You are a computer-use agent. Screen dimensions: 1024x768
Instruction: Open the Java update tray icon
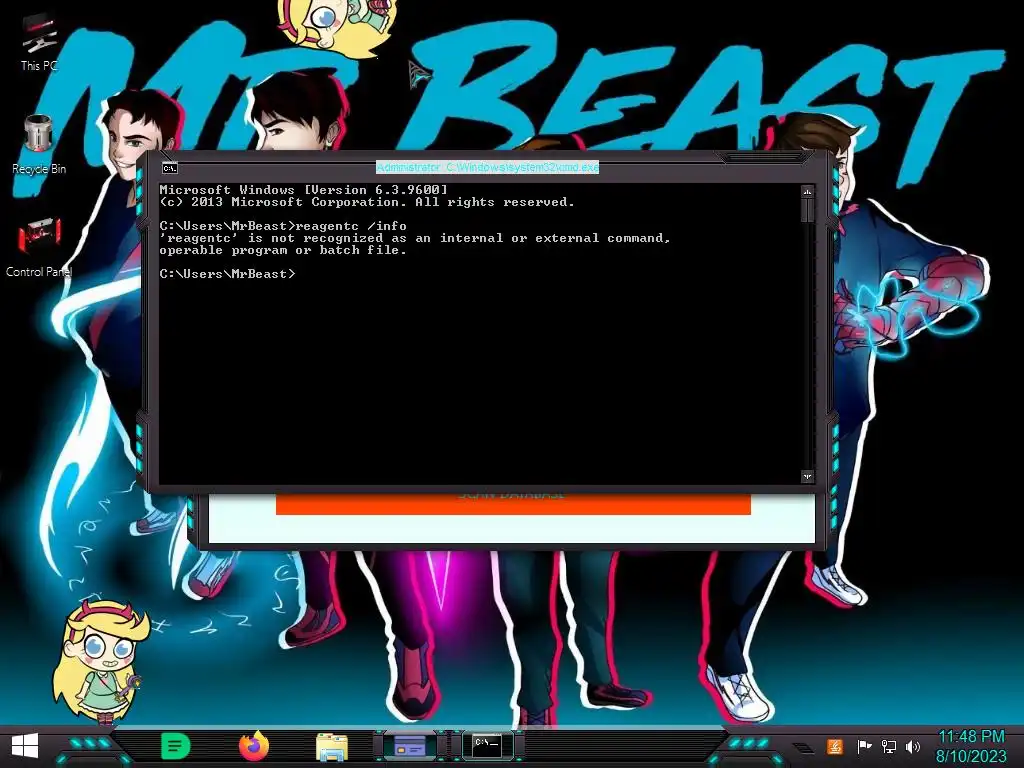(x=835, y=746)
